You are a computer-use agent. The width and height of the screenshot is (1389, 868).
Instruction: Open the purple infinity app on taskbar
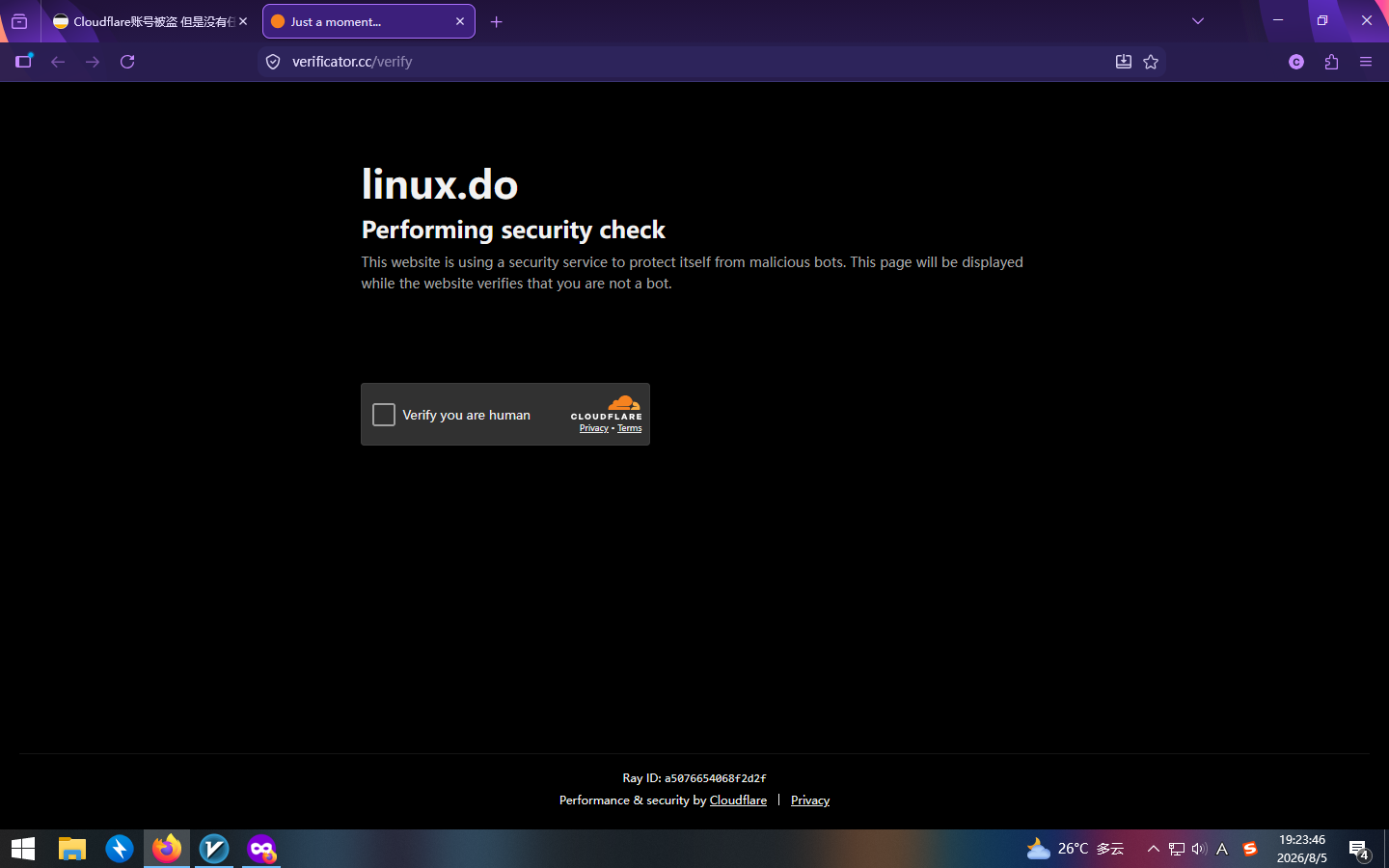pos(261,849)
